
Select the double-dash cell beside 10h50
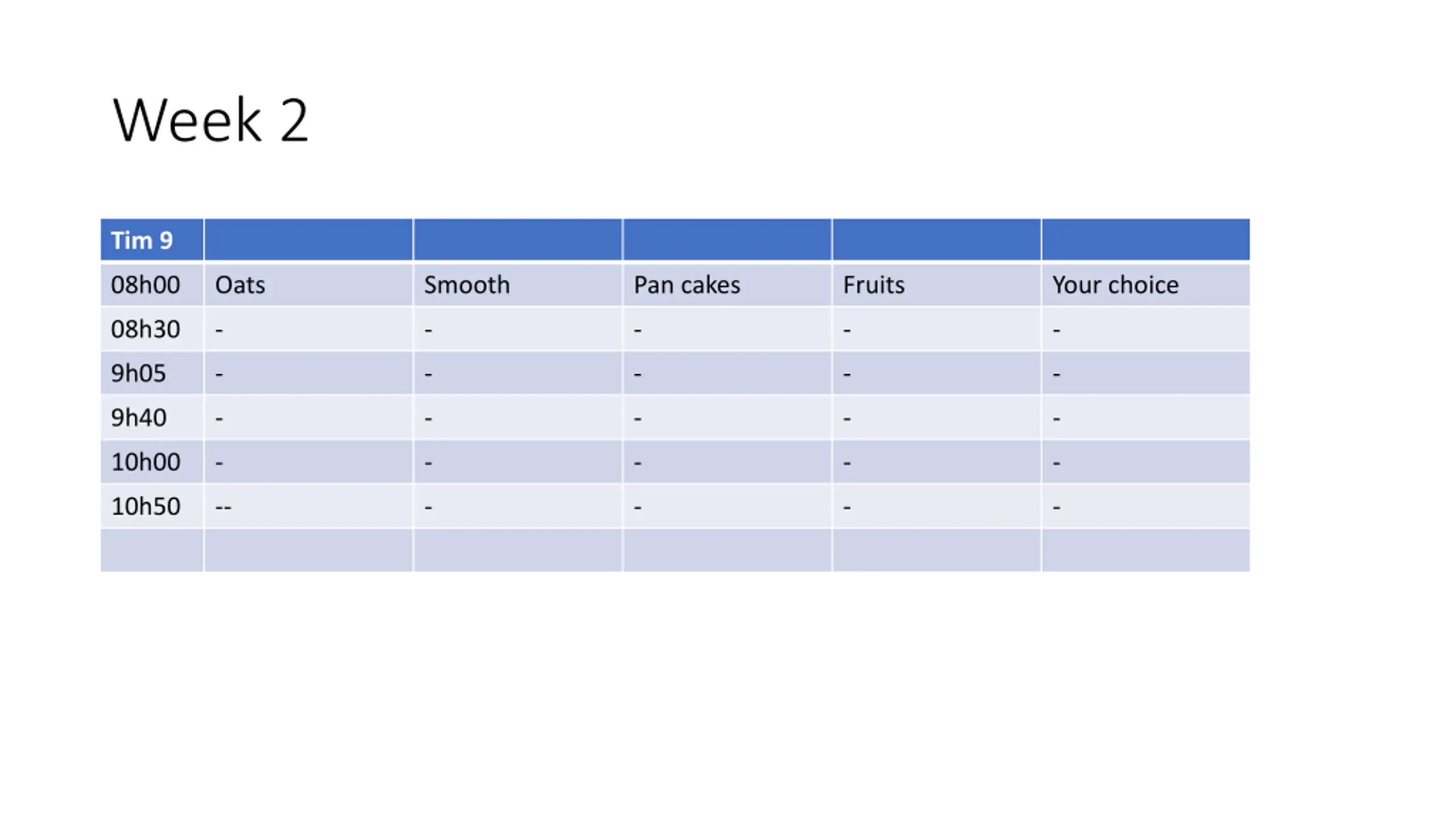[x=308, y=506]
